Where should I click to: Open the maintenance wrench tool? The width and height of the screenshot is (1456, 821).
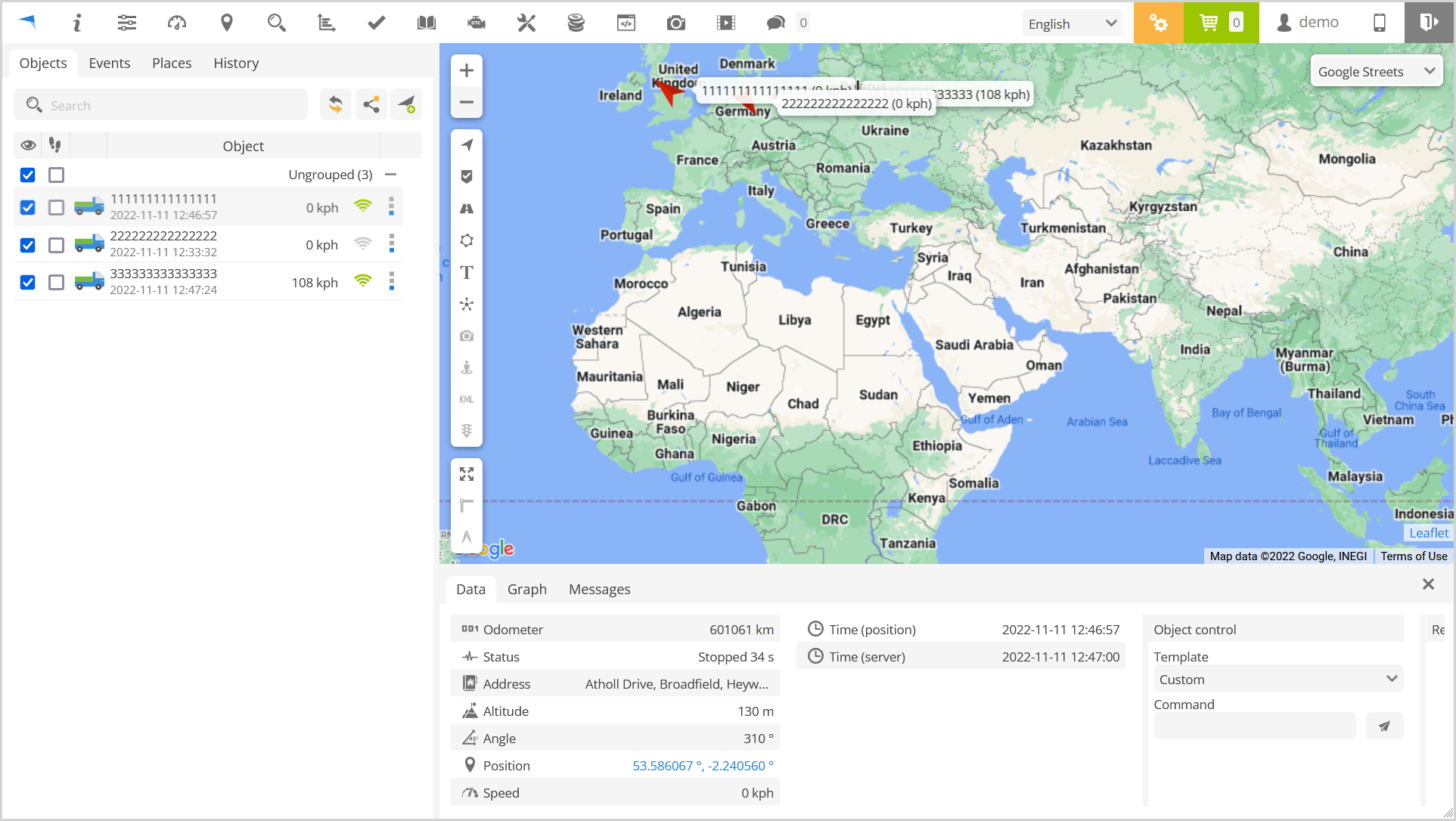click(526, 23)
